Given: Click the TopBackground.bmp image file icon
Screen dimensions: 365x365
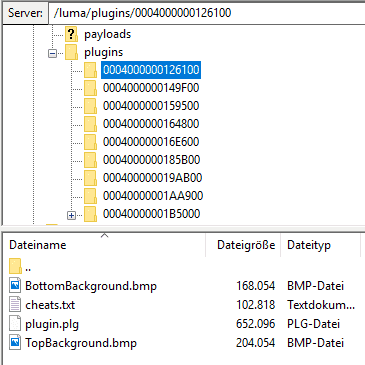Looking at the screenshot, I should point(15,343).
